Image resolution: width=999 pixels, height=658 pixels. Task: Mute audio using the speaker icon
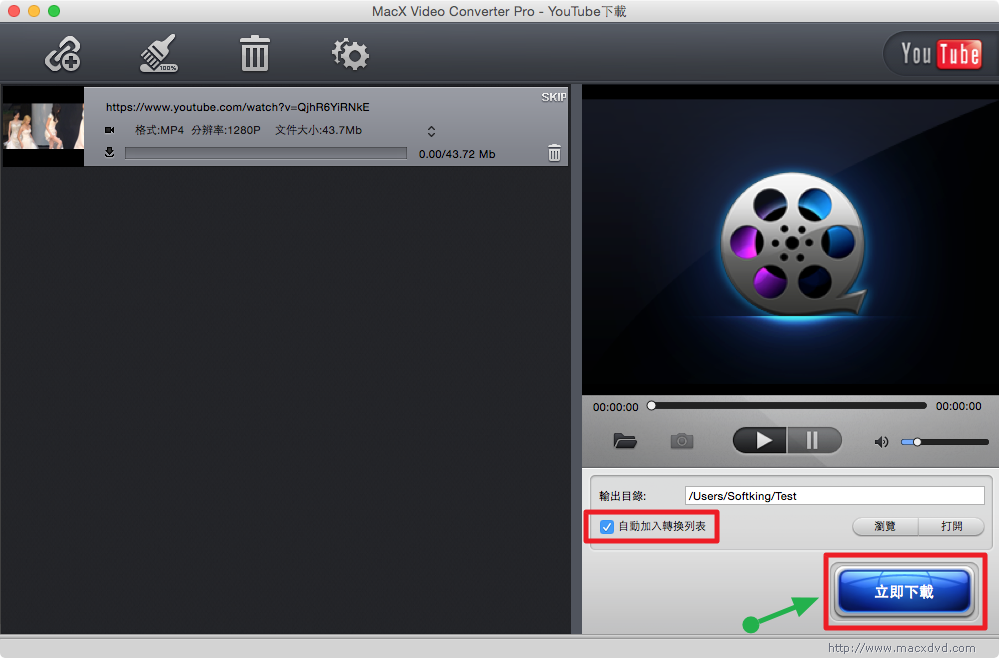[881, 442]
